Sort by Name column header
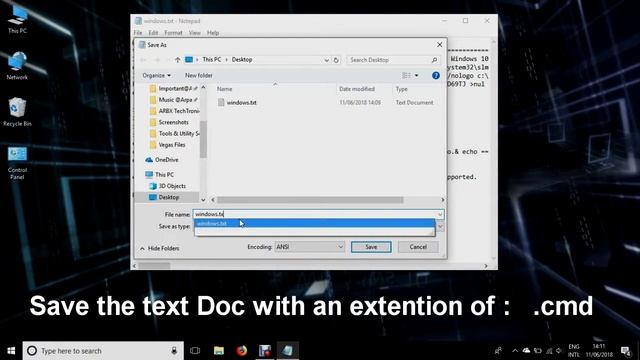This screenshot has width=640, height=360. pyautogui.click(x=224, y=89)
